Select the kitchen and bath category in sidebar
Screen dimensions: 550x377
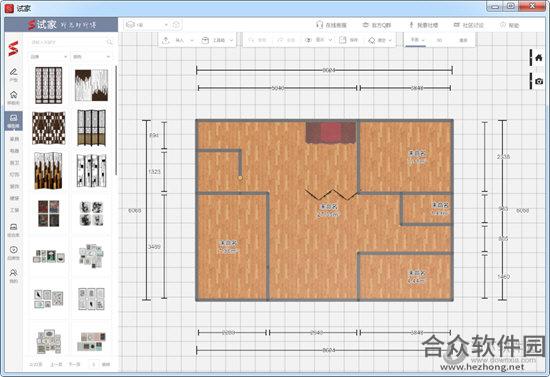(14, 163)
